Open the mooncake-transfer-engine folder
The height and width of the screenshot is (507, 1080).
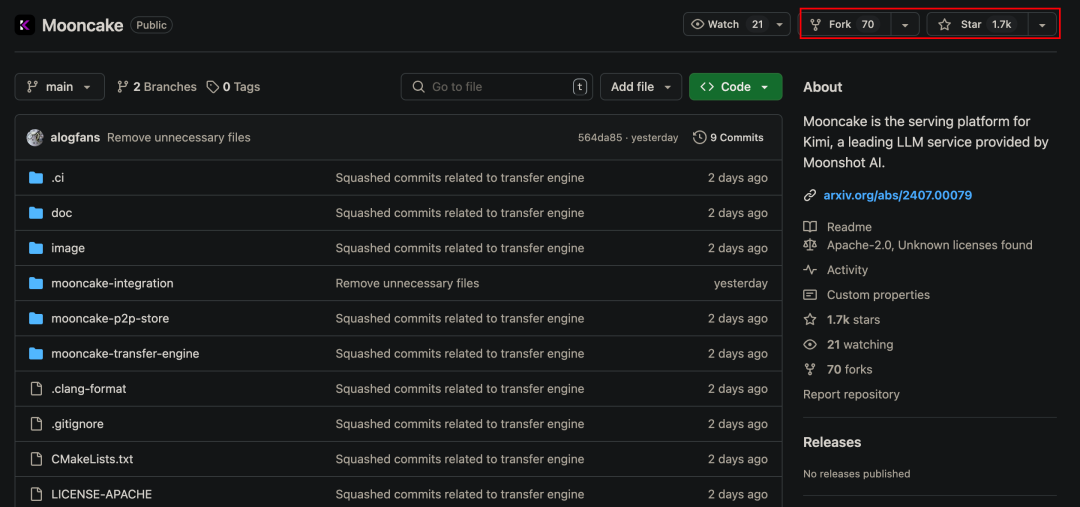pos(125,353)
